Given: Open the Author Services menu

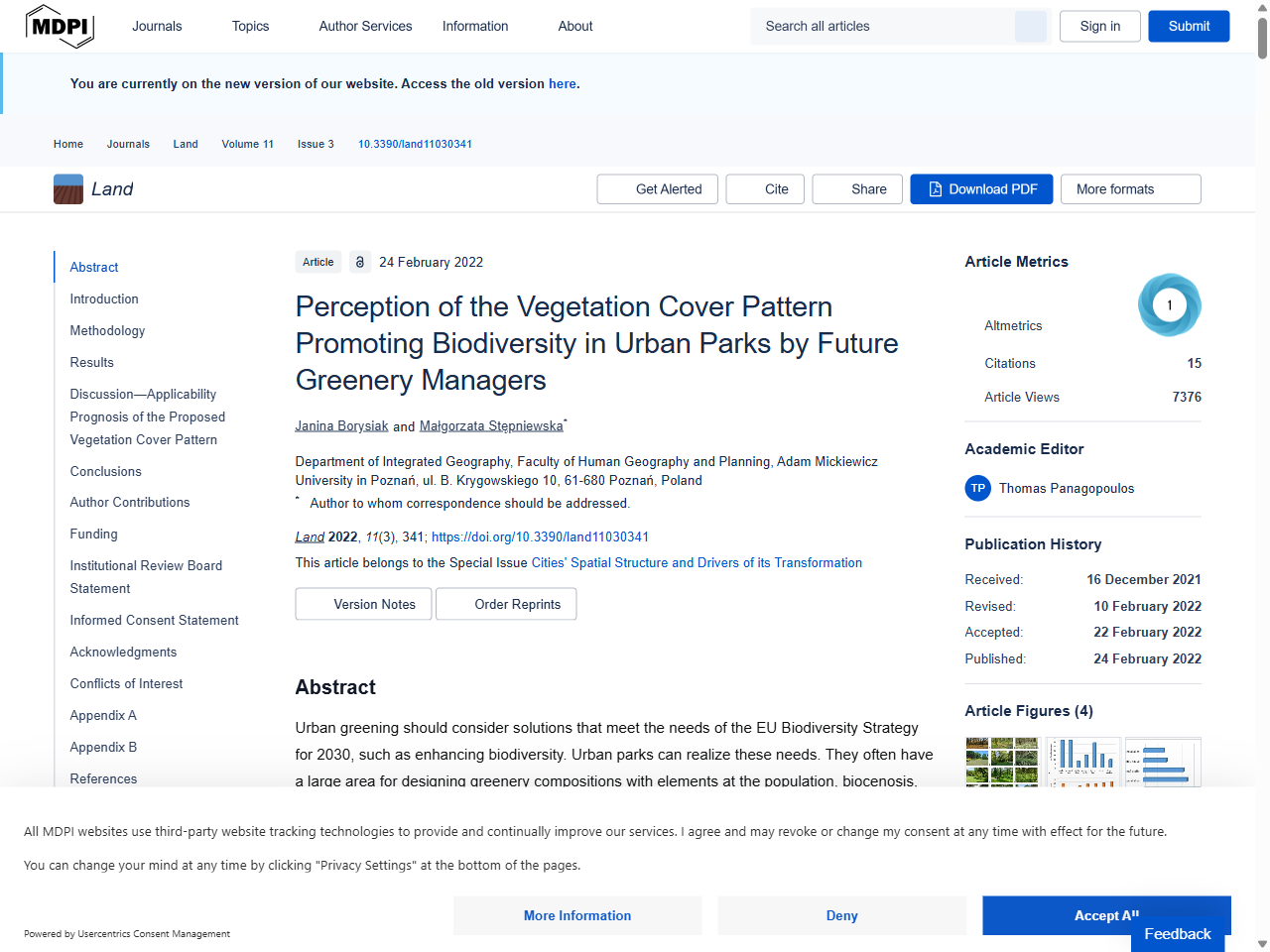Looking at the screenshot, I should tap(365, 26).
